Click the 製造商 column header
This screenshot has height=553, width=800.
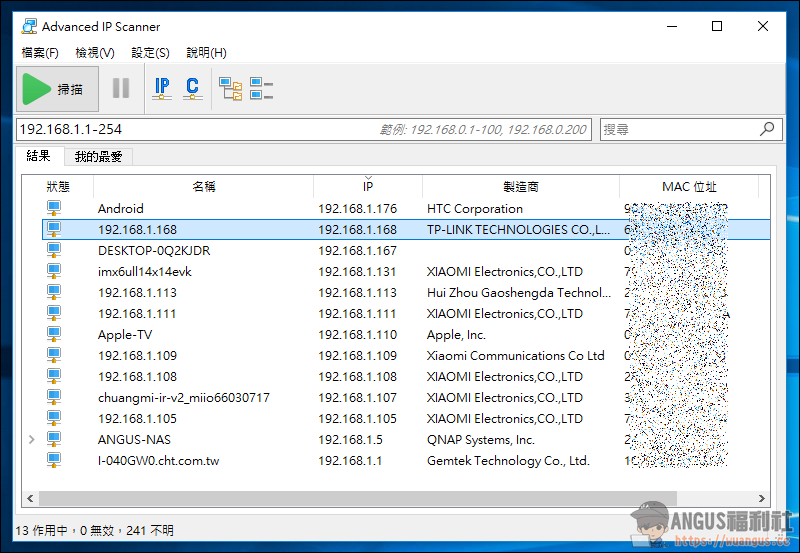point(520,187)
